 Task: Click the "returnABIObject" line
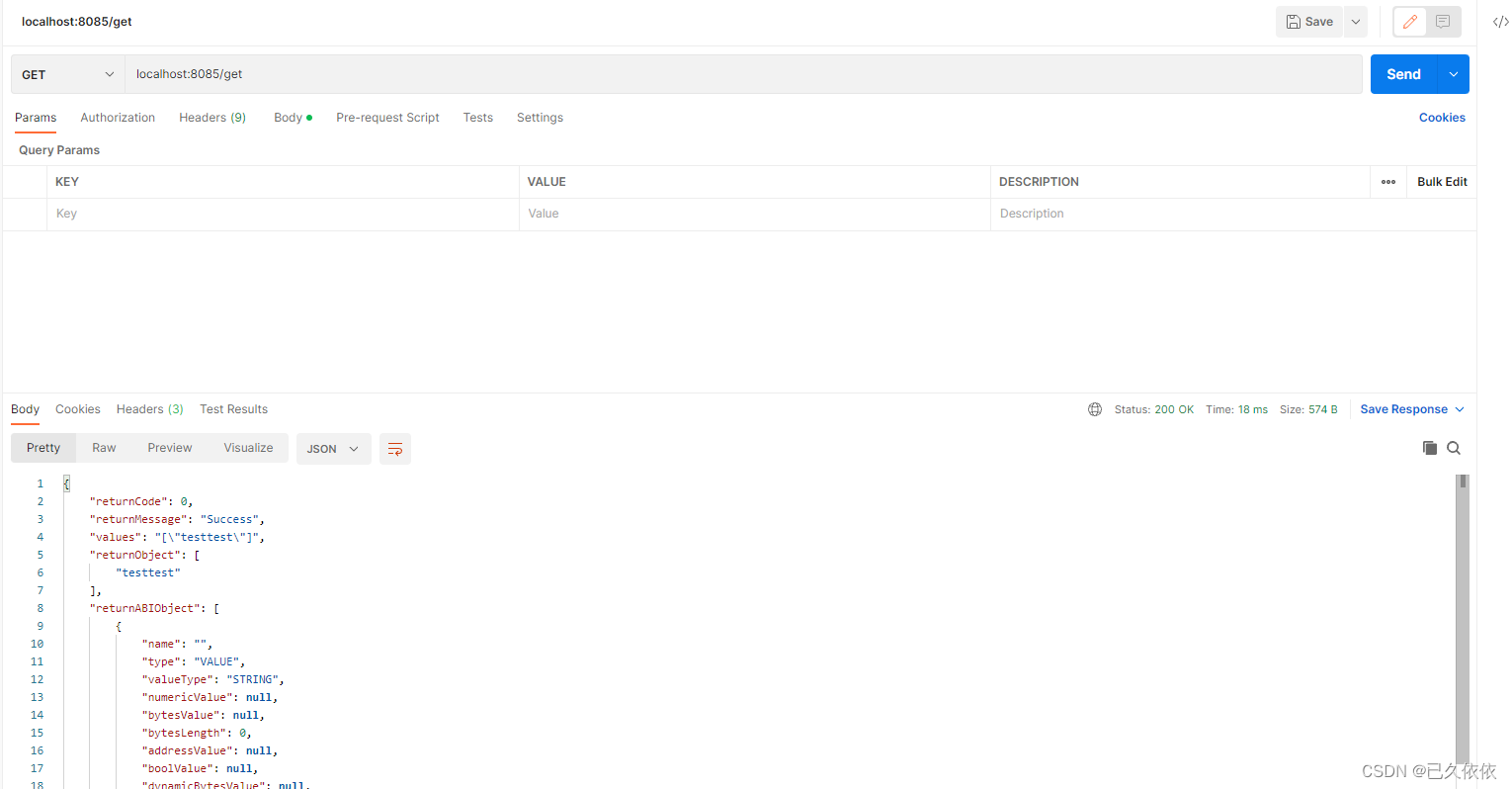coord(154,608)
